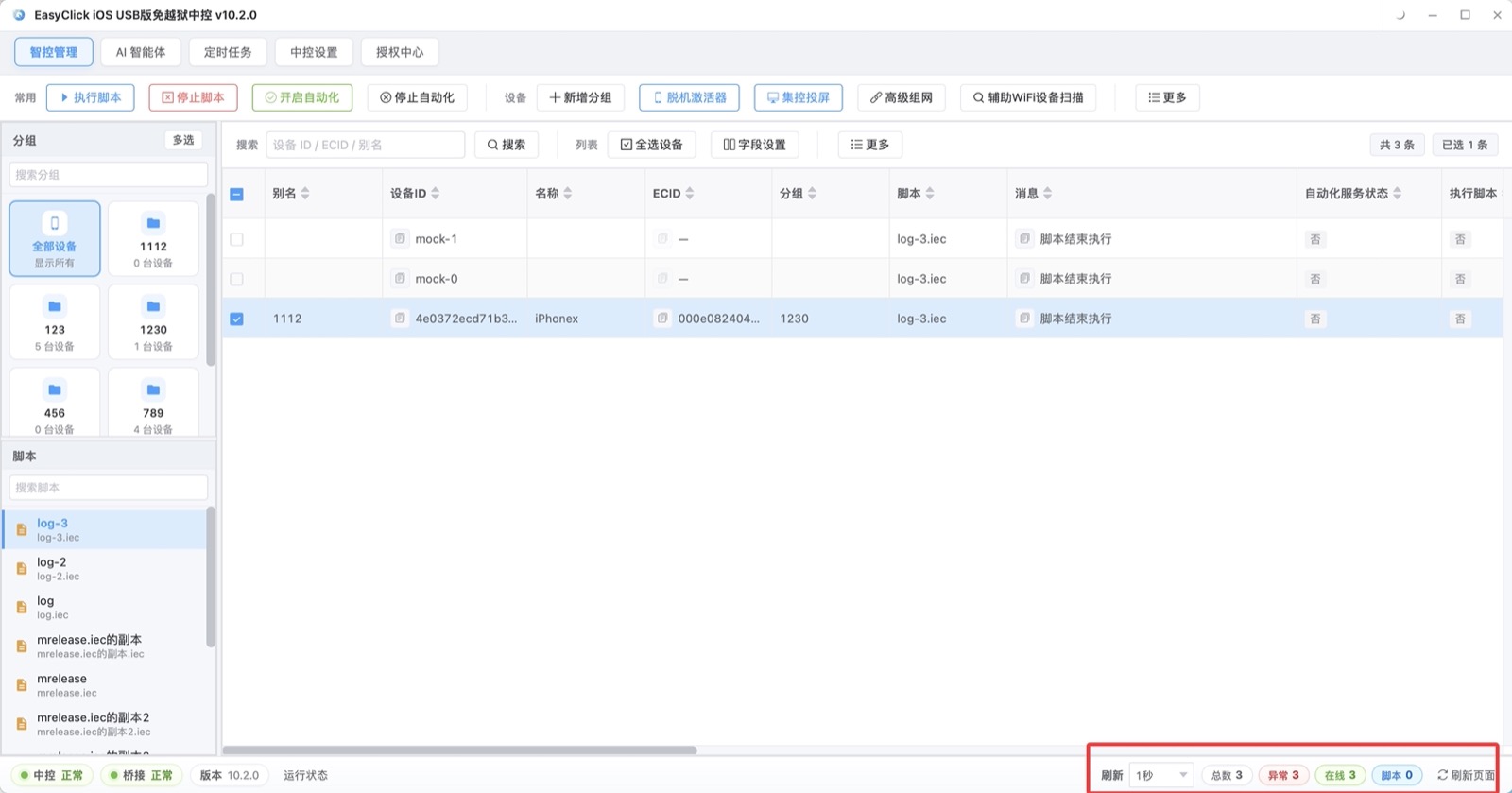This screenshot has height=793, width=1512.
Task: Open the 789 group folder
Action: [x=153, y=403]
